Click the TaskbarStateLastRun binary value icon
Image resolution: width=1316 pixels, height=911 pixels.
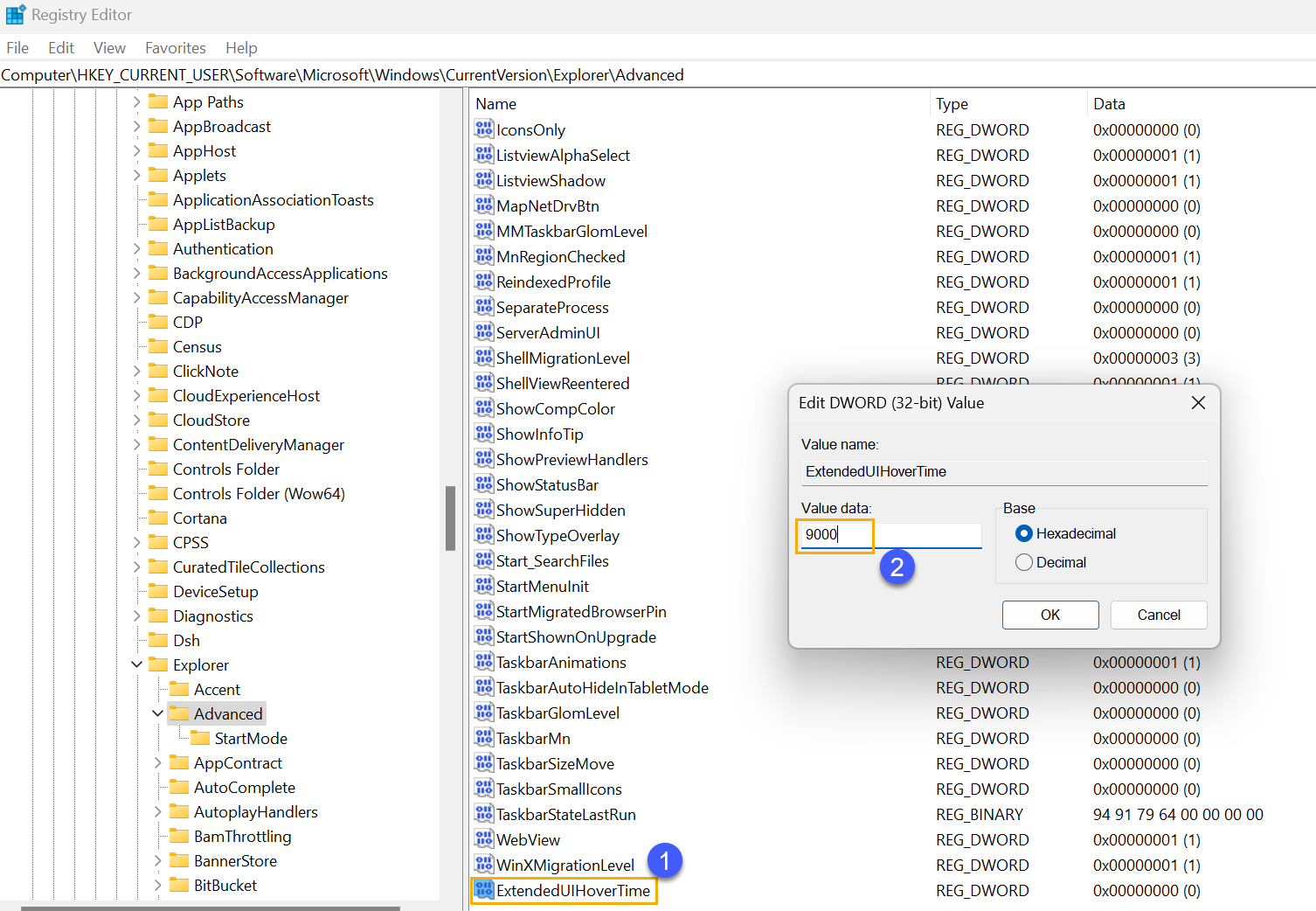pyautogui.click(x=484, y=814)
